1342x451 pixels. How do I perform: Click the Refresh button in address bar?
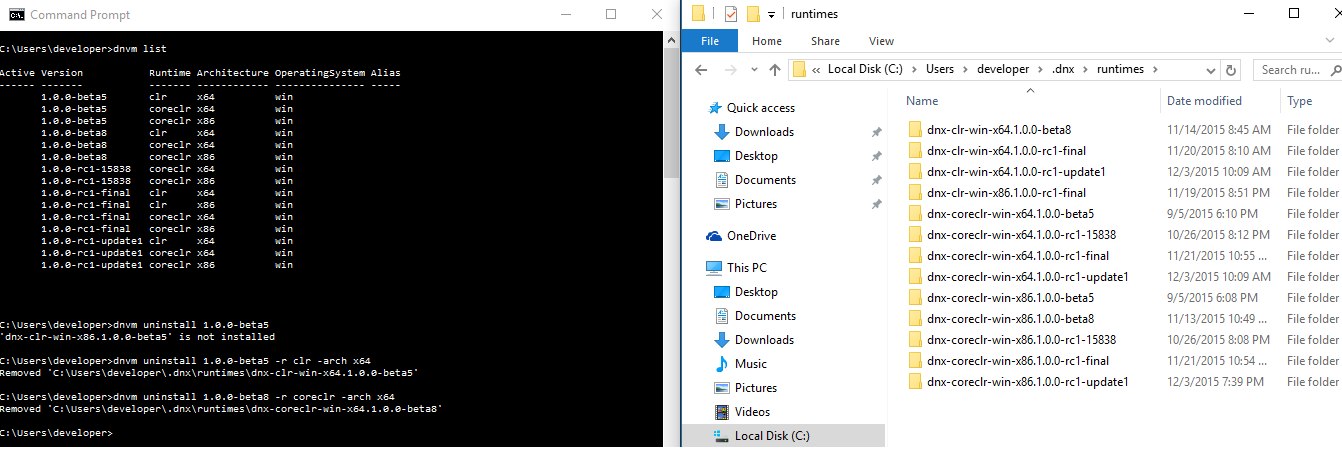[1231, 70]
